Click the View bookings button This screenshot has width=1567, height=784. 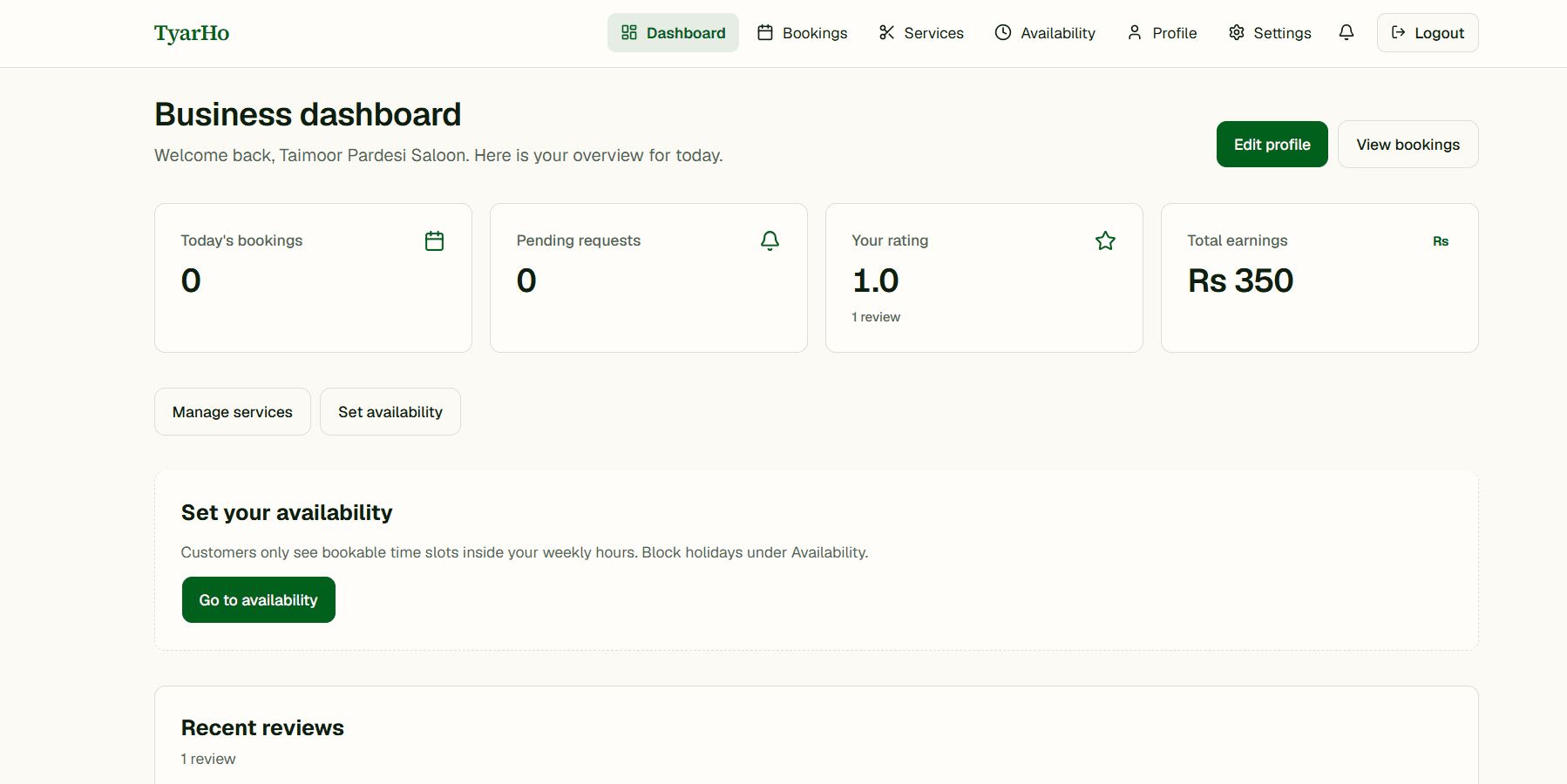[x=1408, y=145]
